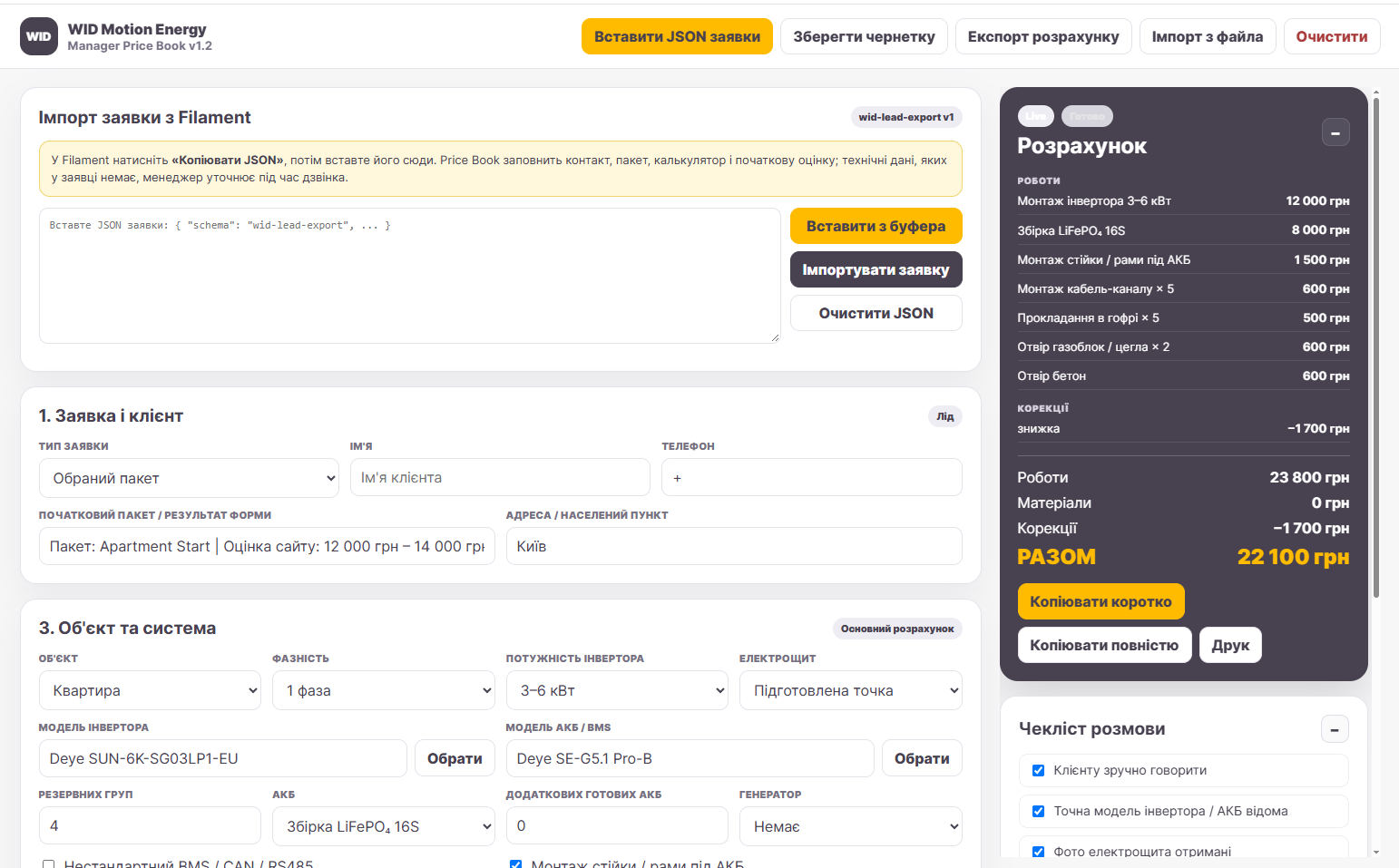Click the right sidebar vertical scrollbar
This screenshot has height=868, width=1399.
tap(1376, 347)
